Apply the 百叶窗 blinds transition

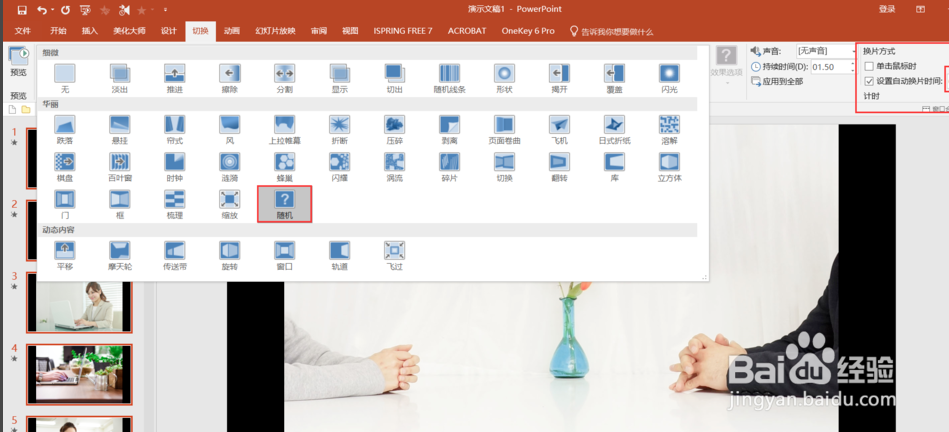click(x=120, y=167)
